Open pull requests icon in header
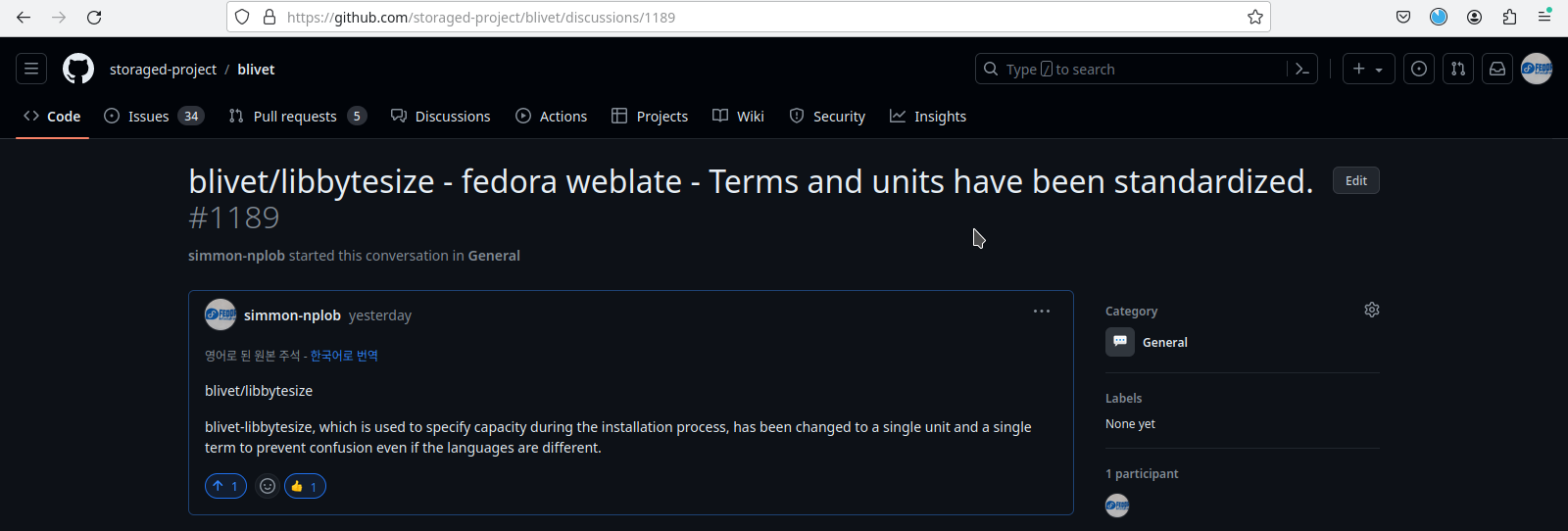This screenshot has width=1568, height=531. click(x=1458, y=69)
